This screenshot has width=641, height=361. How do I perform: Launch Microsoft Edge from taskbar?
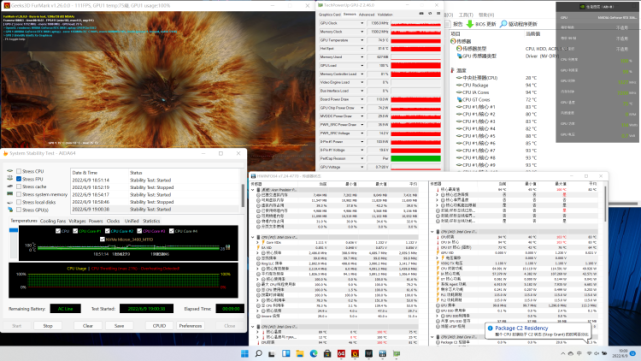click(314, 354)
